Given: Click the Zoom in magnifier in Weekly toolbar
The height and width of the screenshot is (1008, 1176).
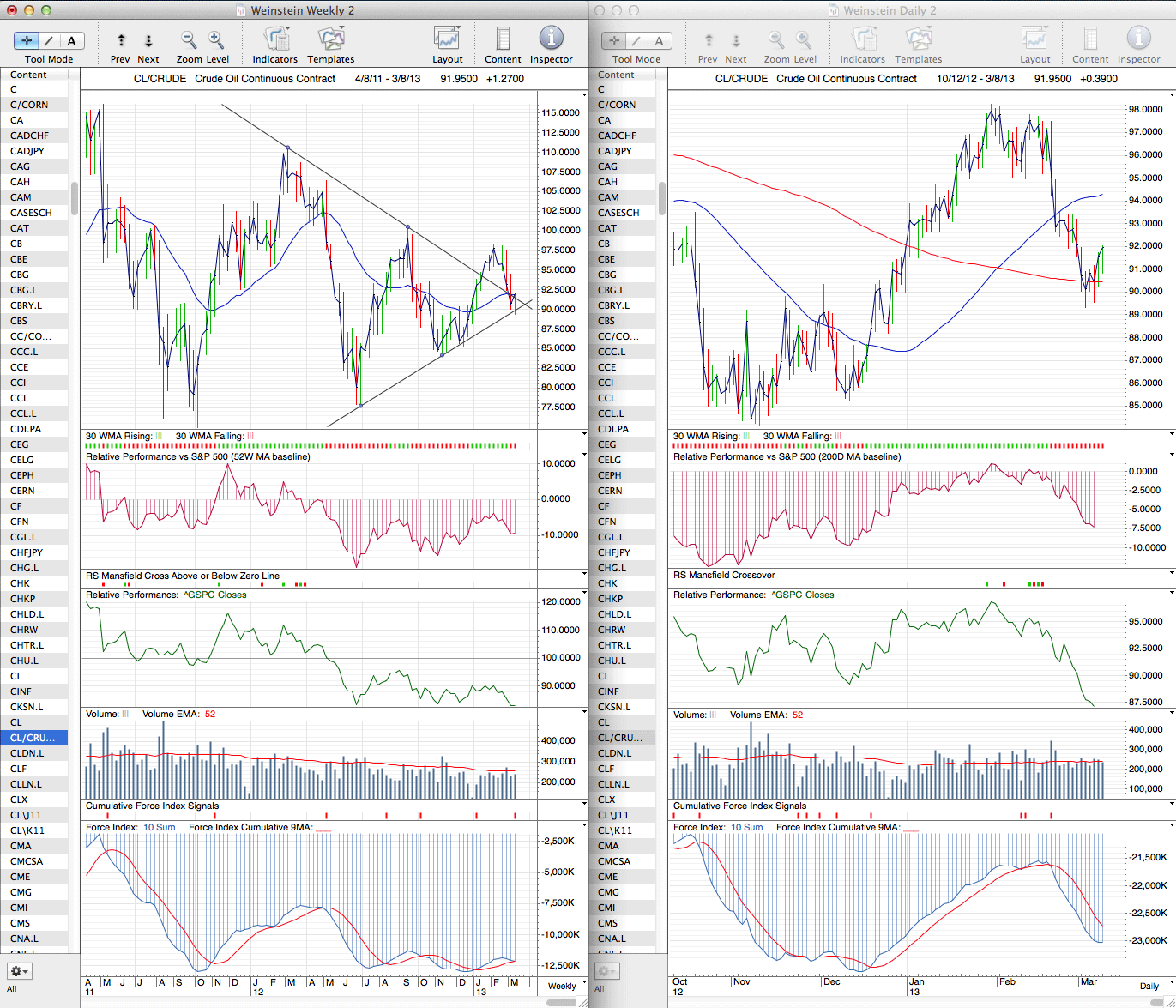Looking at the screenshot, I should coord(216,39).
